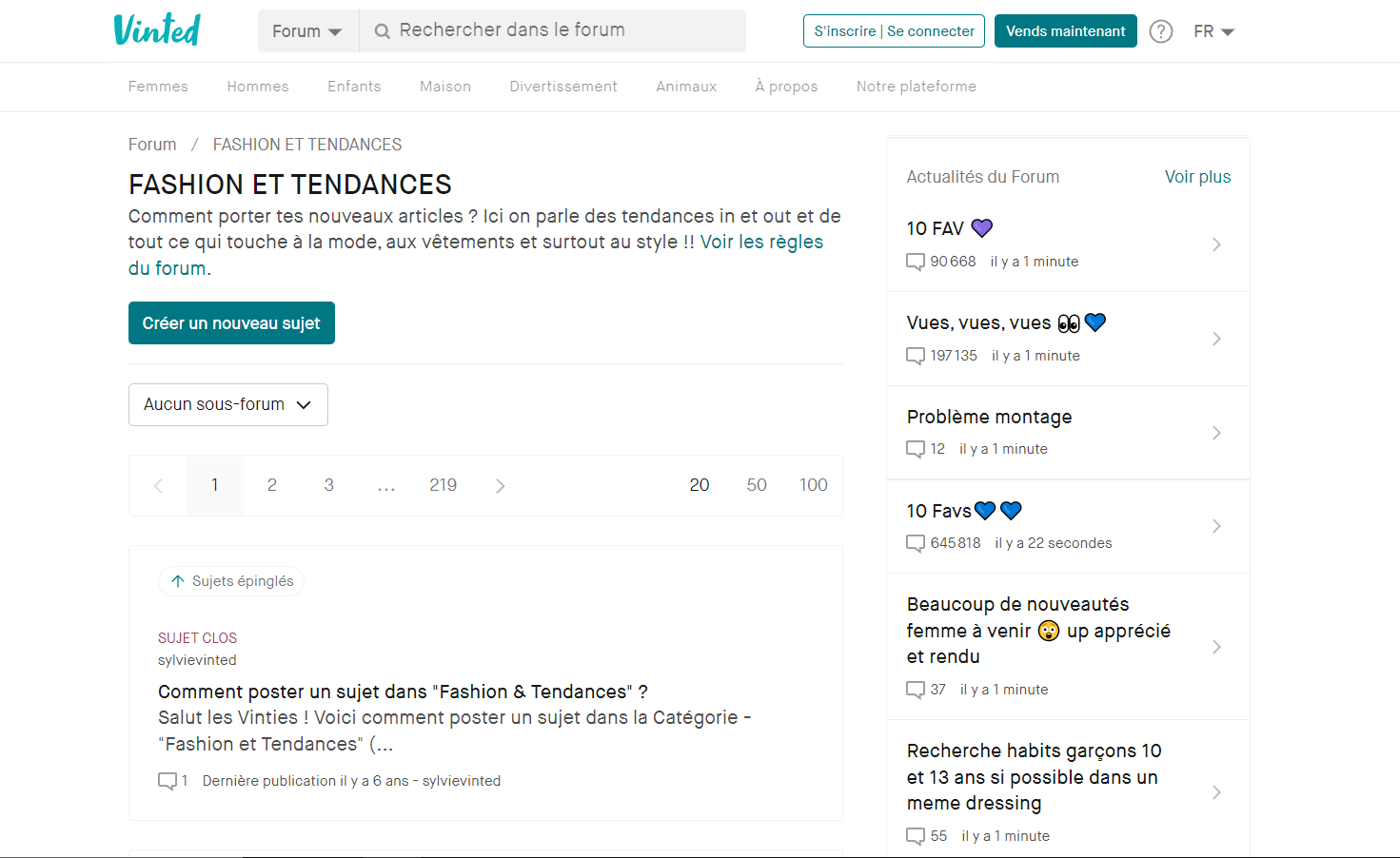Open the Problème montage topic
Image resolution: width=1400 pixels, height=858 pixels.
point(989,417)
